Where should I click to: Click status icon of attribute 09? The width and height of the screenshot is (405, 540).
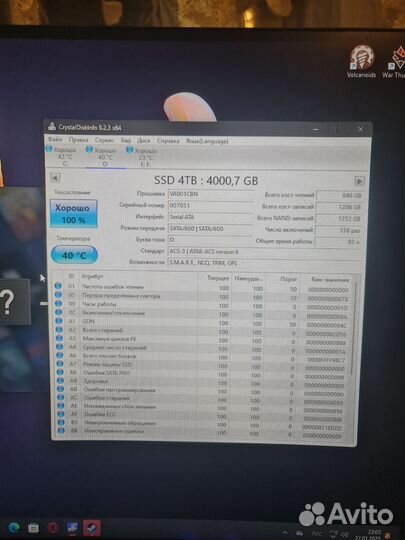click(x=58, y=303)
